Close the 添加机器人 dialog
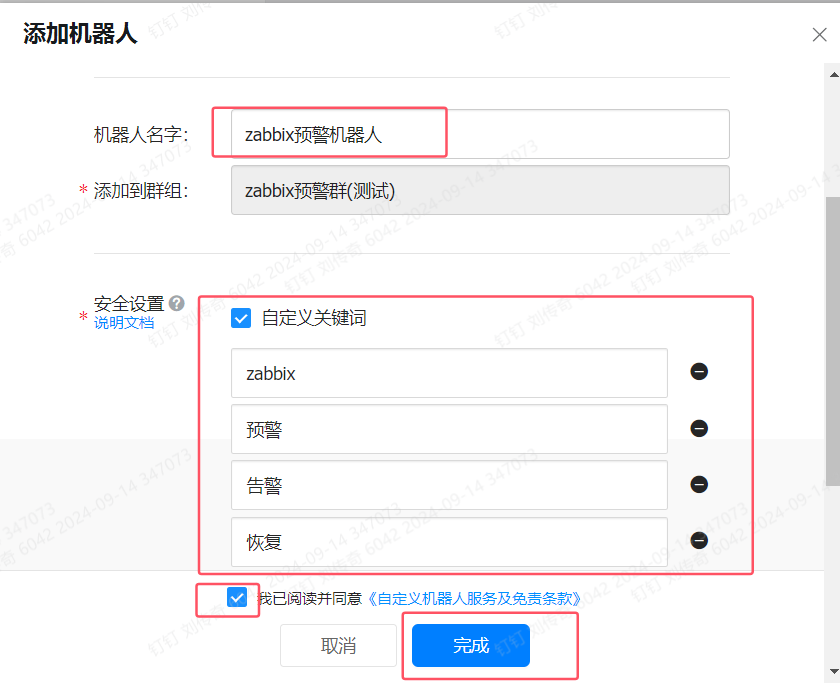Image resolution: width=840 pixels, height=684 pixels. point(819,35)
